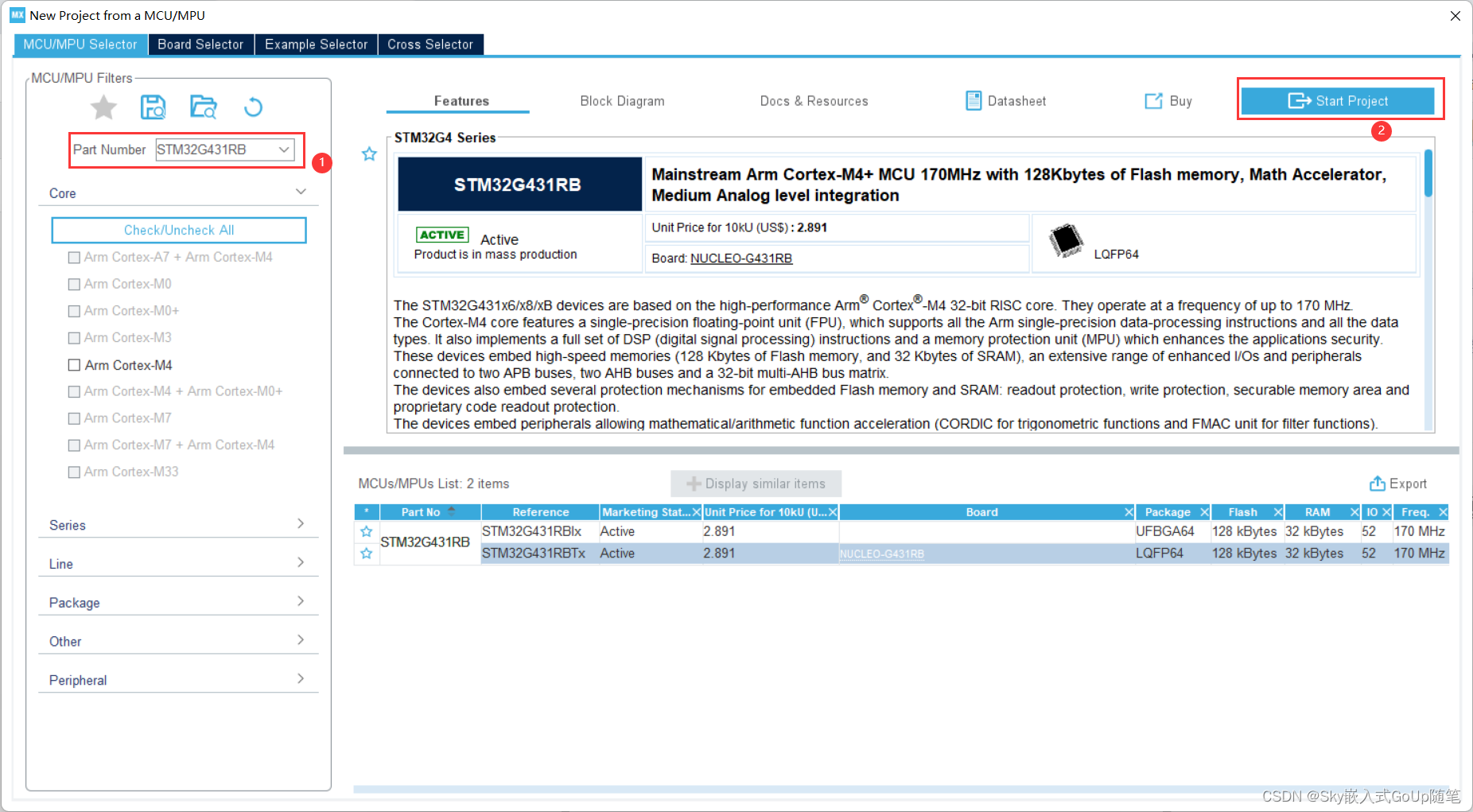This screenshot has width=1473, height=812.
Task: Click Check/Uncheck All for cores
Action: coord(179,230)
